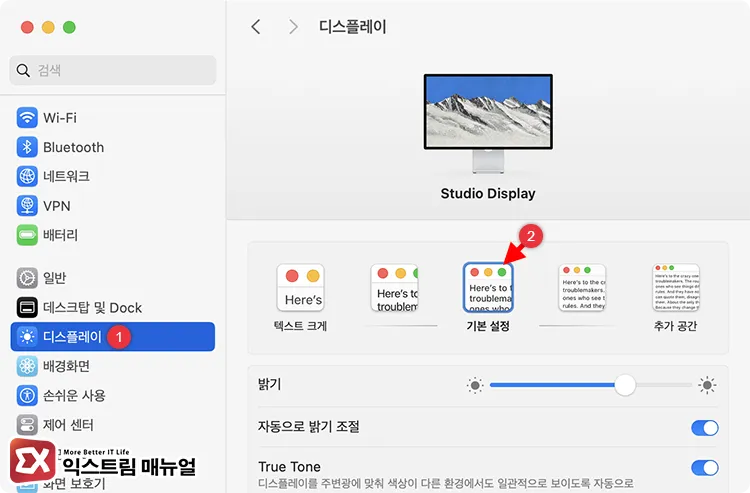Choose the 텍스트 크게 resolution thumbnail
Viewport: 750px width, 493px height.
(300, 288)
